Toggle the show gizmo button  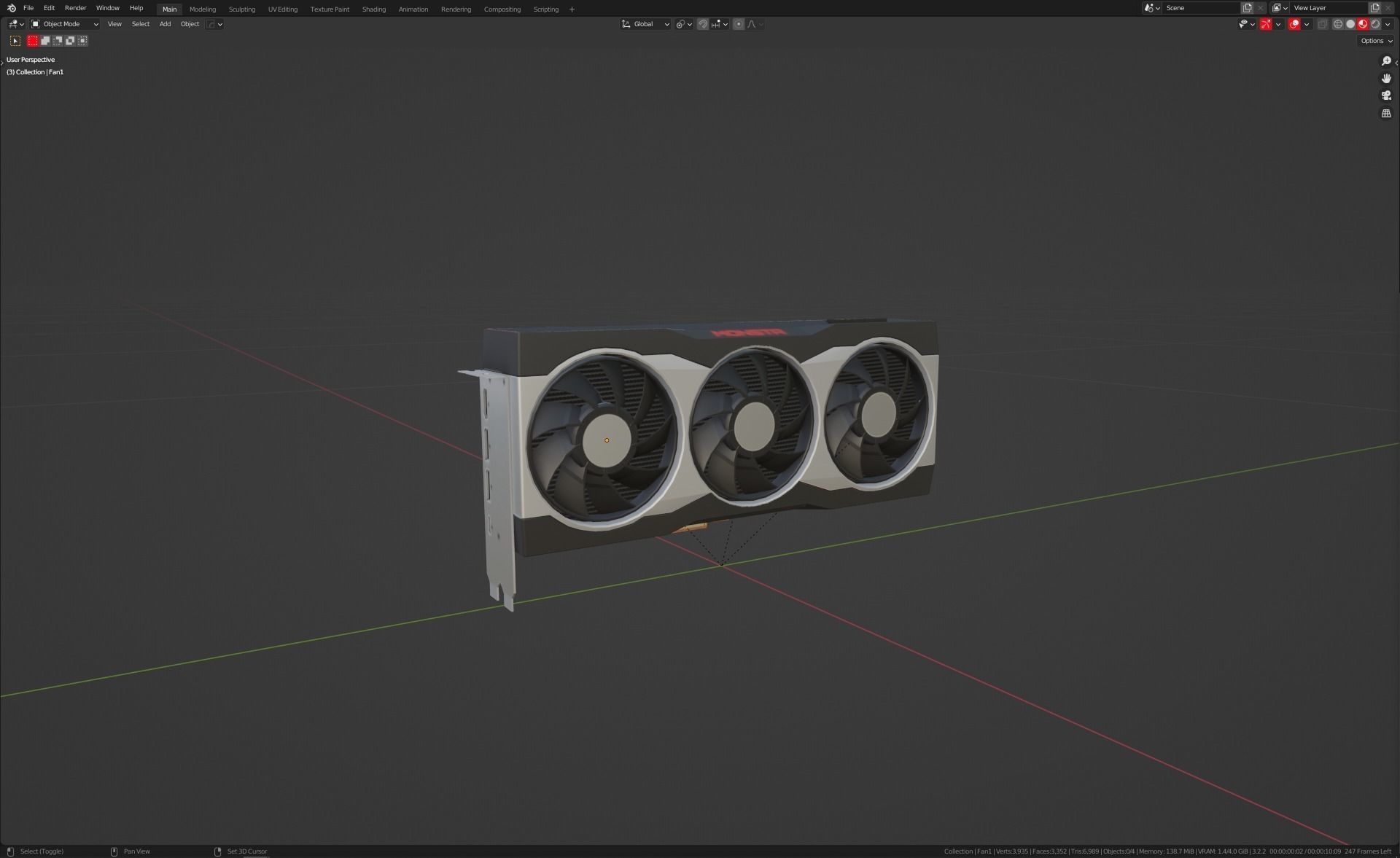coord(1266,24)
